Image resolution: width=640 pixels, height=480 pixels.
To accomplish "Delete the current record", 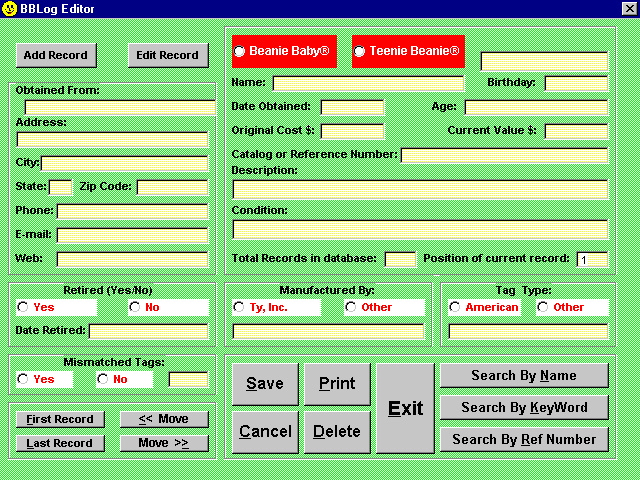I will 337,432.
